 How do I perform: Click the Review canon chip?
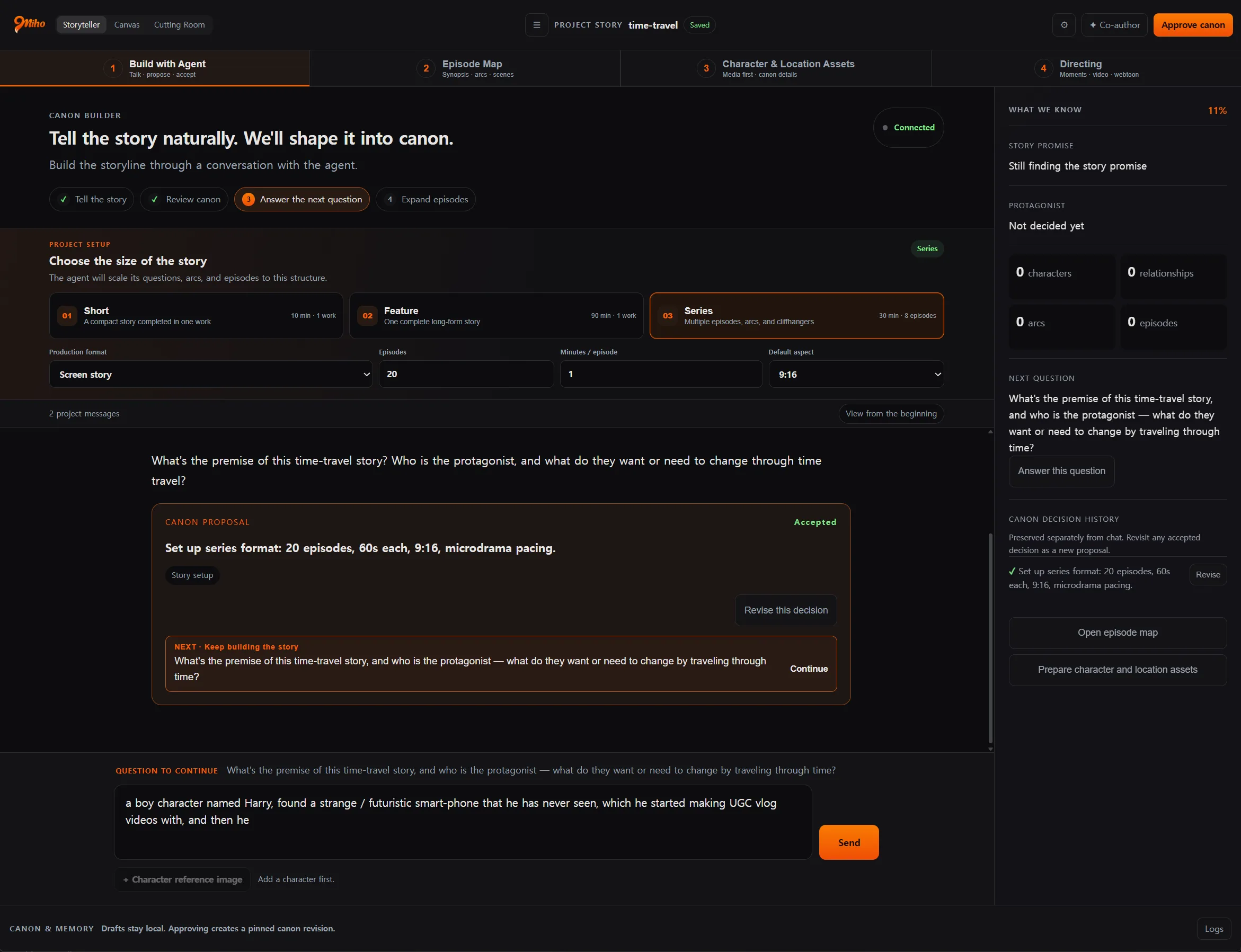click(x=184, y=200)
